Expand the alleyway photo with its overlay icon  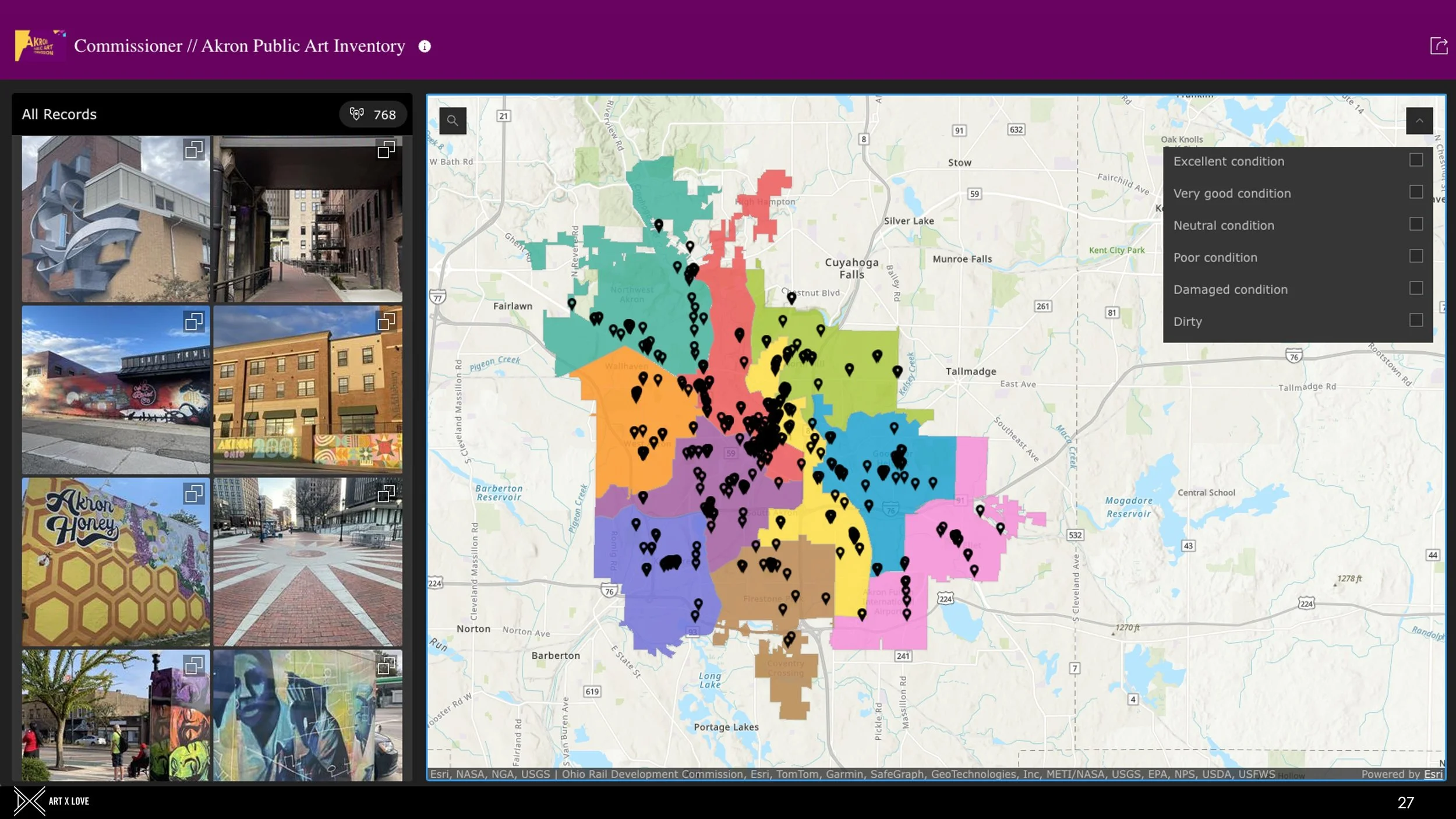(386, 150)
